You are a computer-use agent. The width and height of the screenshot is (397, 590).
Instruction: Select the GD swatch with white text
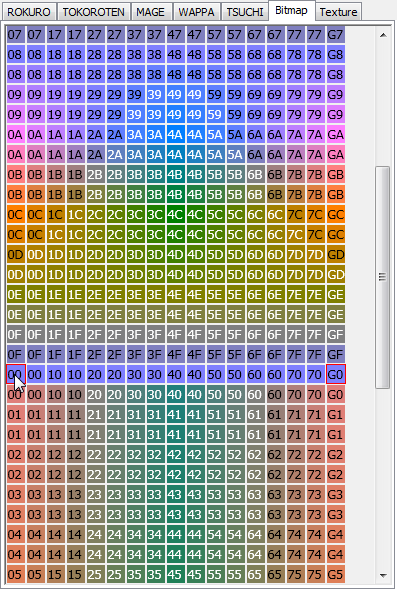point(335,275)
